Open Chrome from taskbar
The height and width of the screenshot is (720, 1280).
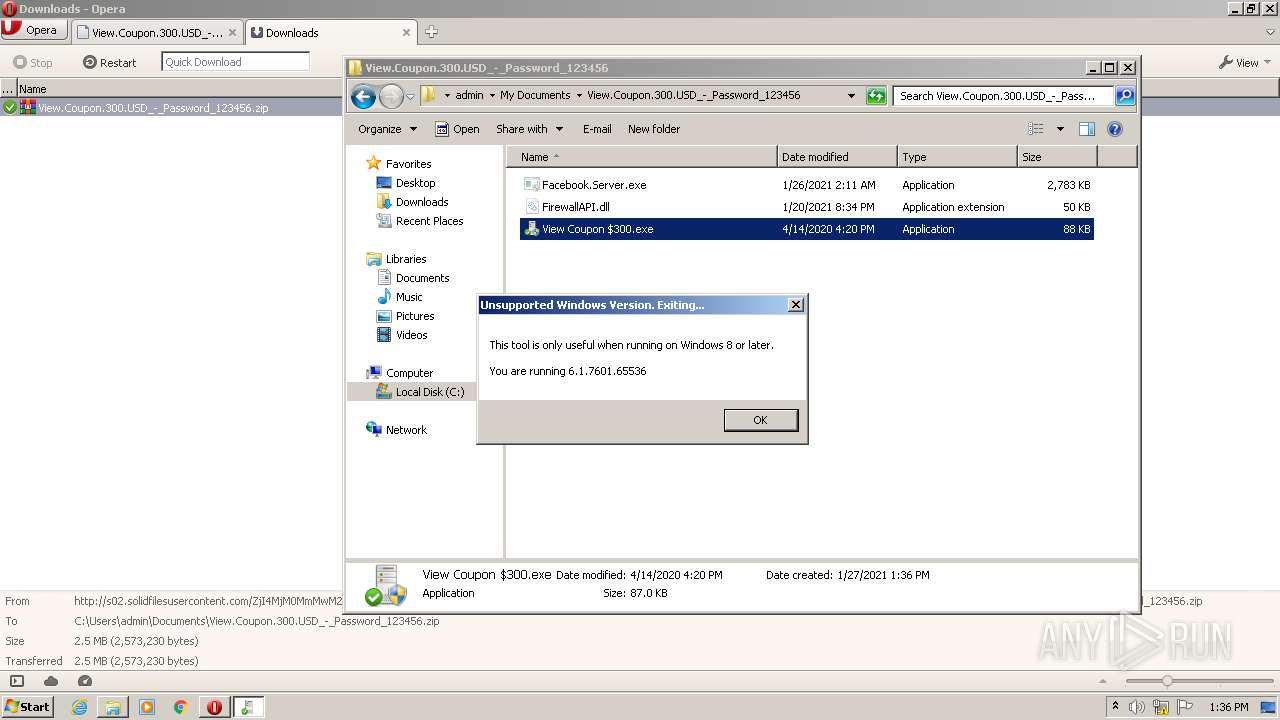[x=181, y=707]
